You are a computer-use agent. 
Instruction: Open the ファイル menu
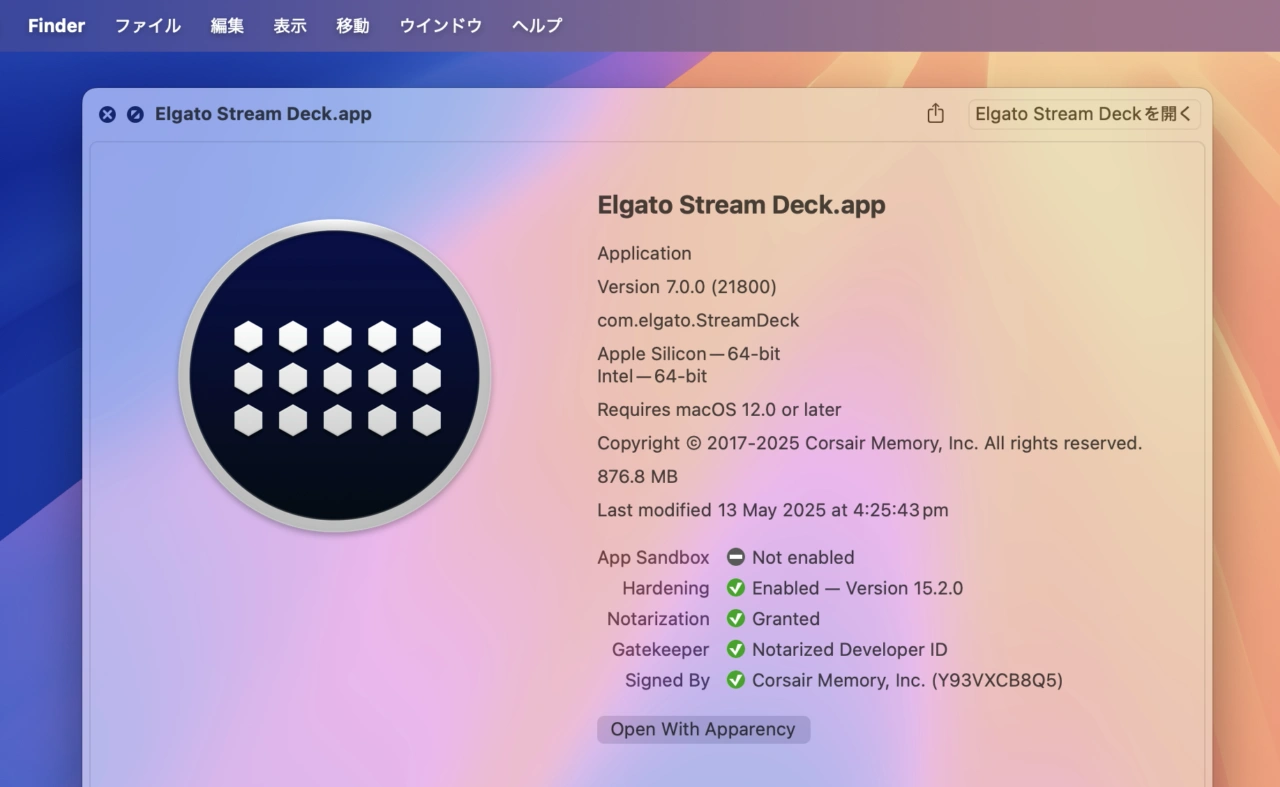[147, 26]
